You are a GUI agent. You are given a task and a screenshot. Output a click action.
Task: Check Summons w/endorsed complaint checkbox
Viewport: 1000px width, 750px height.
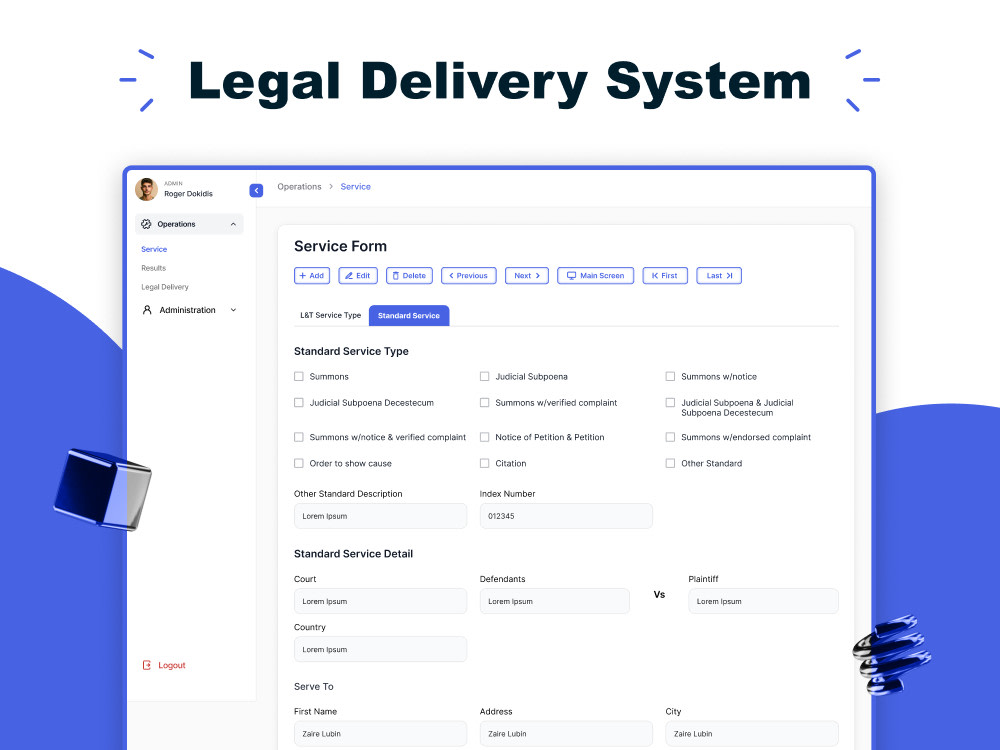(x=670, y=437)
